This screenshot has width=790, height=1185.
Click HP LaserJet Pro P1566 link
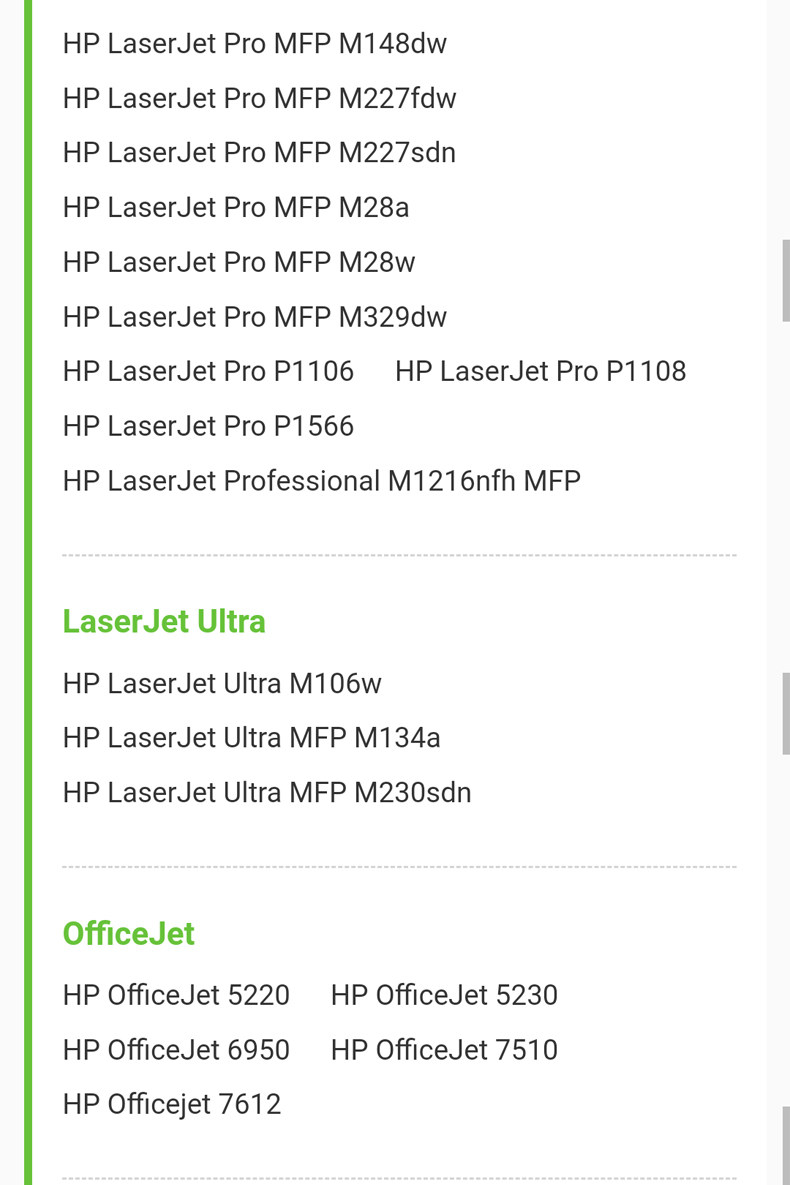[x=208, y=426]
